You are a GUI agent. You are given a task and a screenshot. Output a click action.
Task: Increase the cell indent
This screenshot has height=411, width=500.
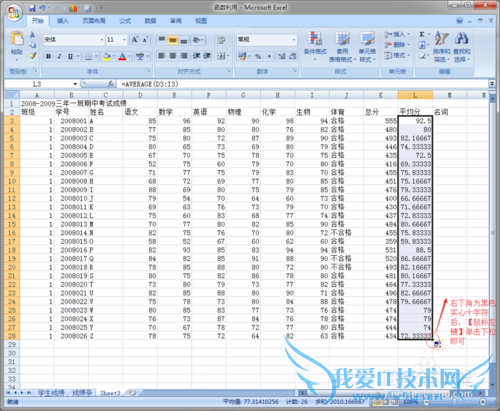[207, 56]
